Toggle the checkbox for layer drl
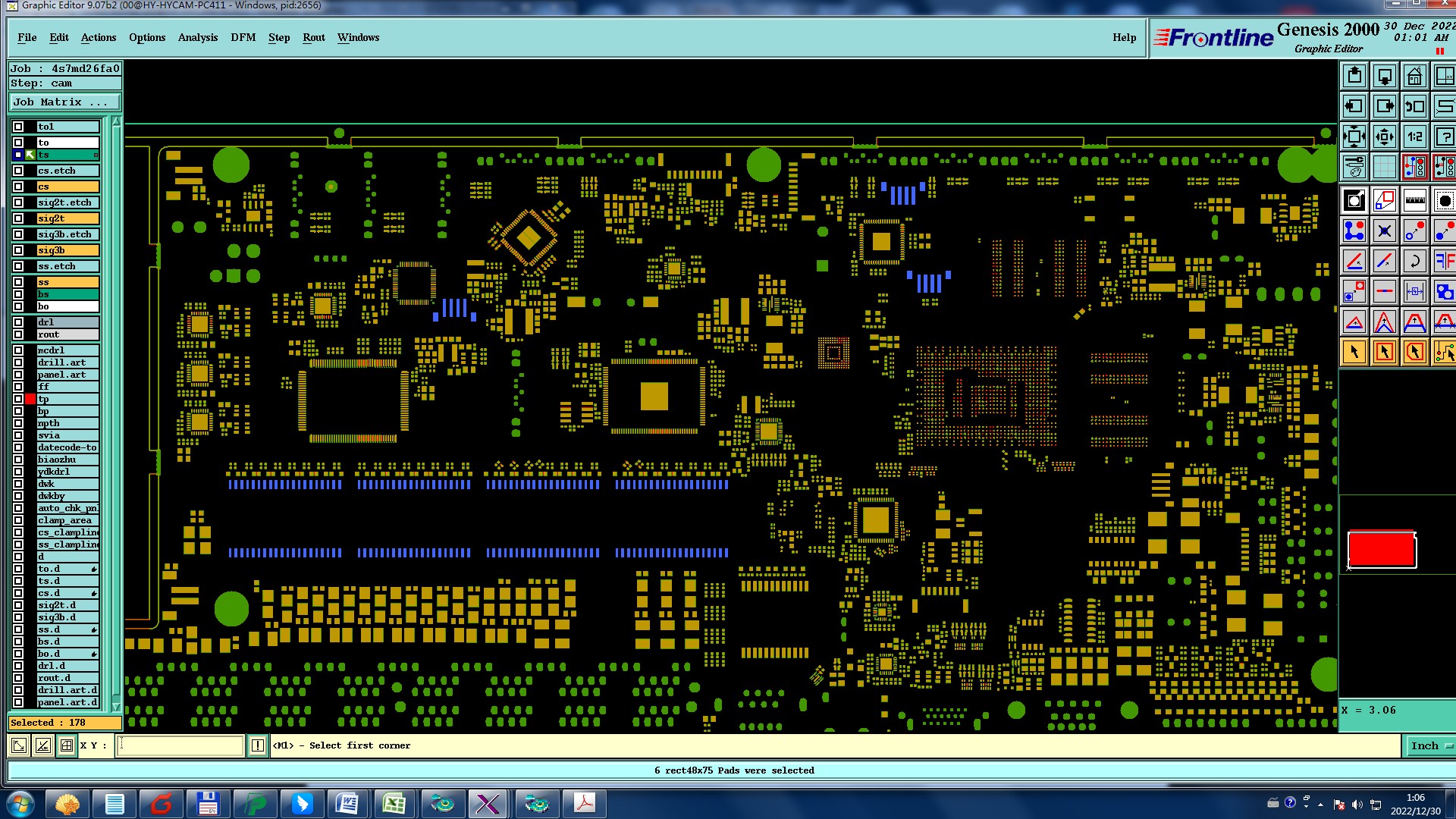The width and height of the screenshot is (1456, 819). coord(18,322)
